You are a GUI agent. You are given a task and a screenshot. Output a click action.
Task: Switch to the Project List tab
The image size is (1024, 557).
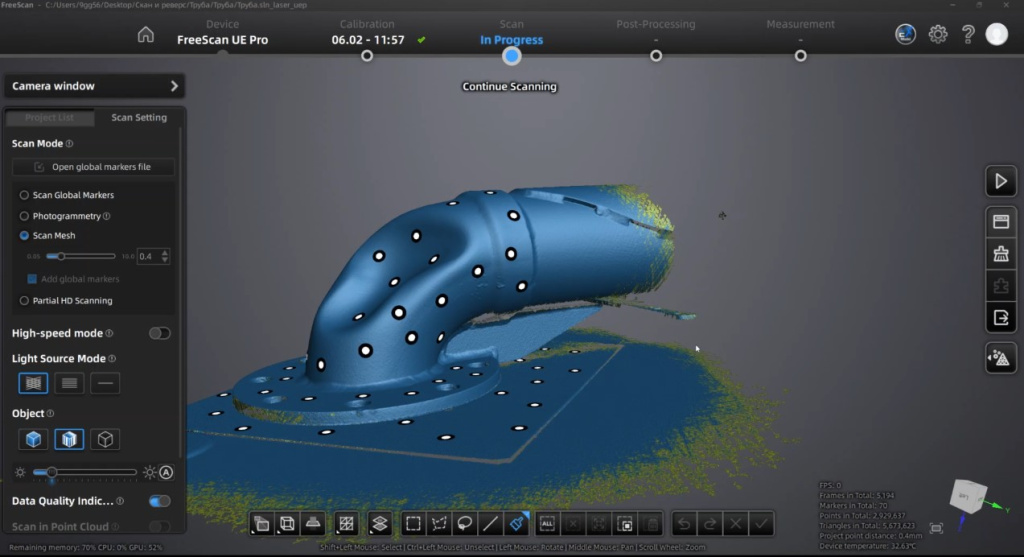50,118
